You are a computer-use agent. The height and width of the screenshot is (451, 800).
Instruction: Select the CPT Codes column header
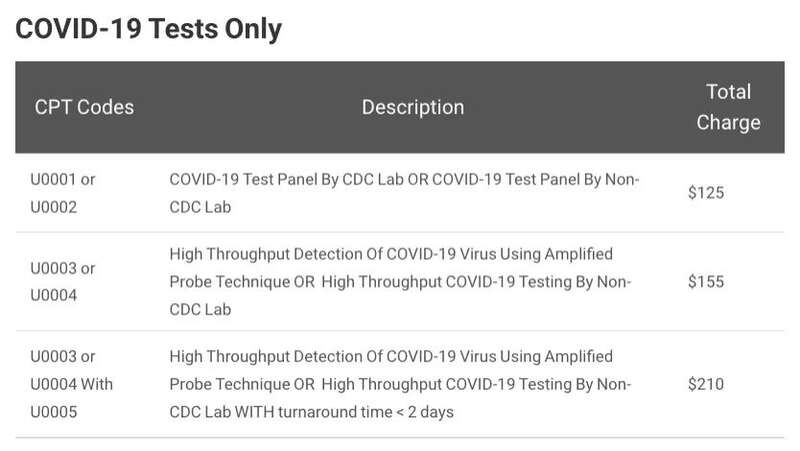click(84, 107)
